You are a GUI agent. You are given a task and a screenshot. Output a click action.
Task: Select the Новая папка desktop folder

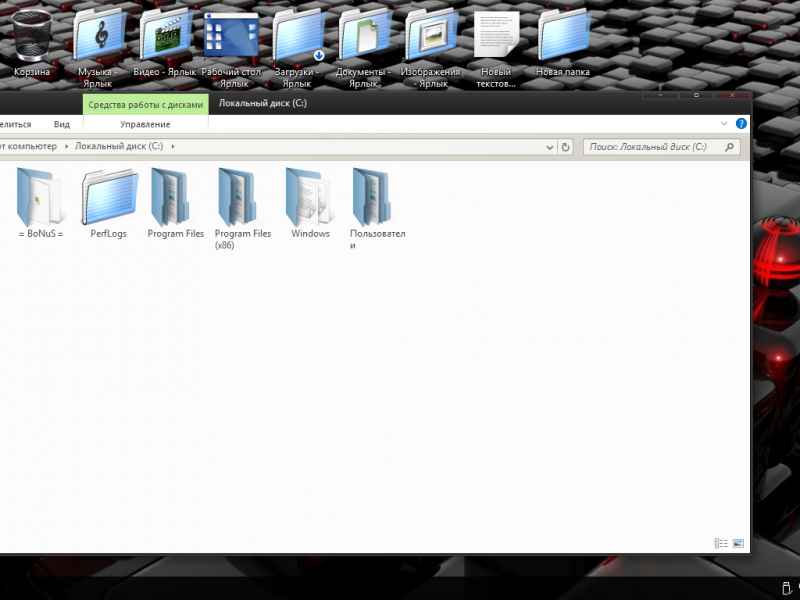click(563, 43)
